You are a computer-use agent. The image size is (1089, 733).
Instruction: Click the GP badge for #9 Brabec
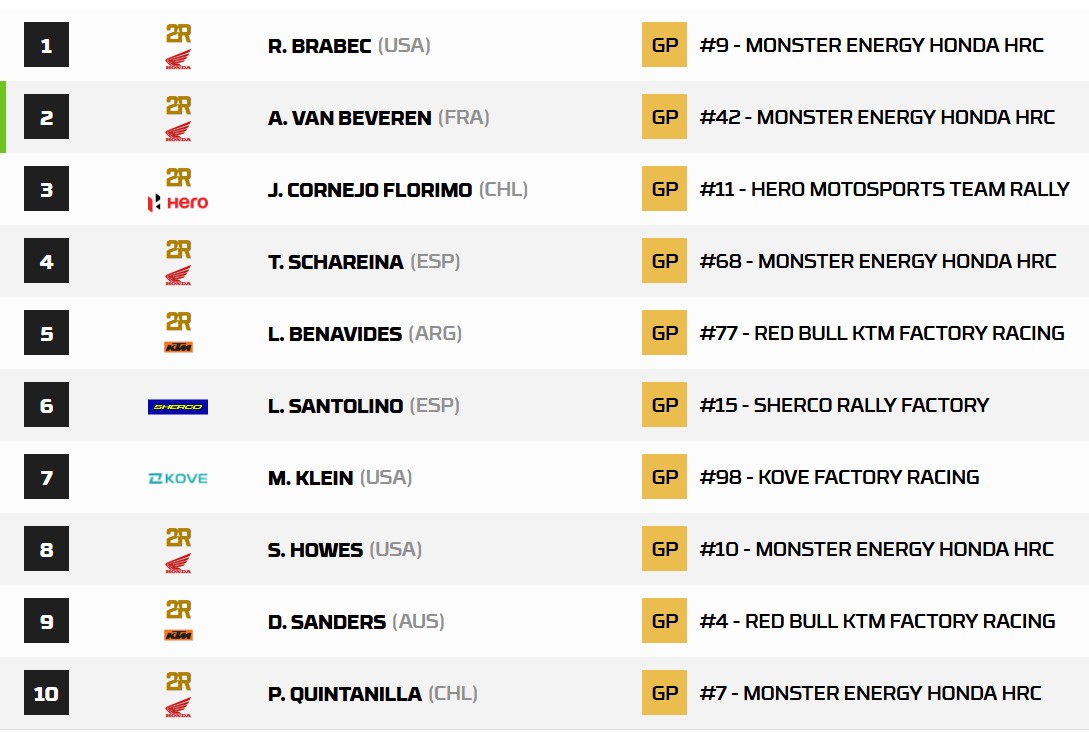coord(664,45)
